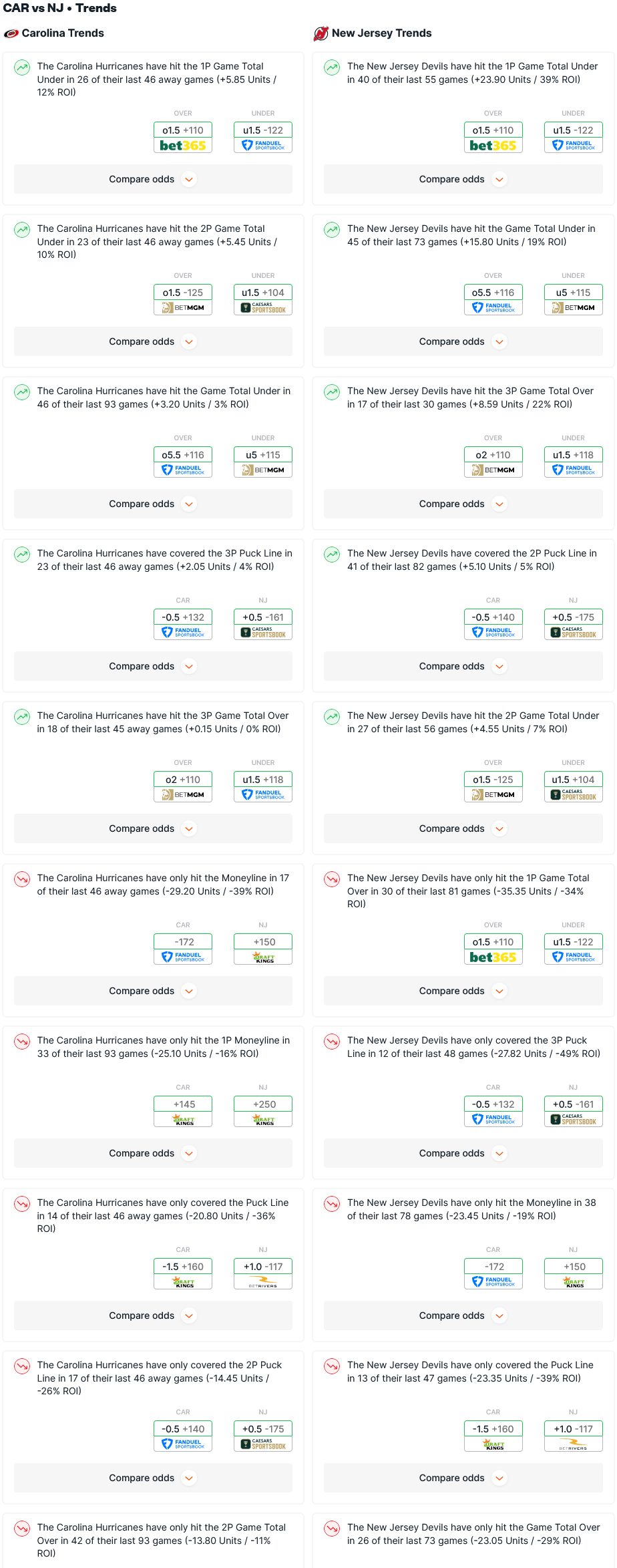The width and height of the screenshot is (617, 1568).
Task: Click the Carolina Hurricanes logo icon
Action: click(11, 33)
